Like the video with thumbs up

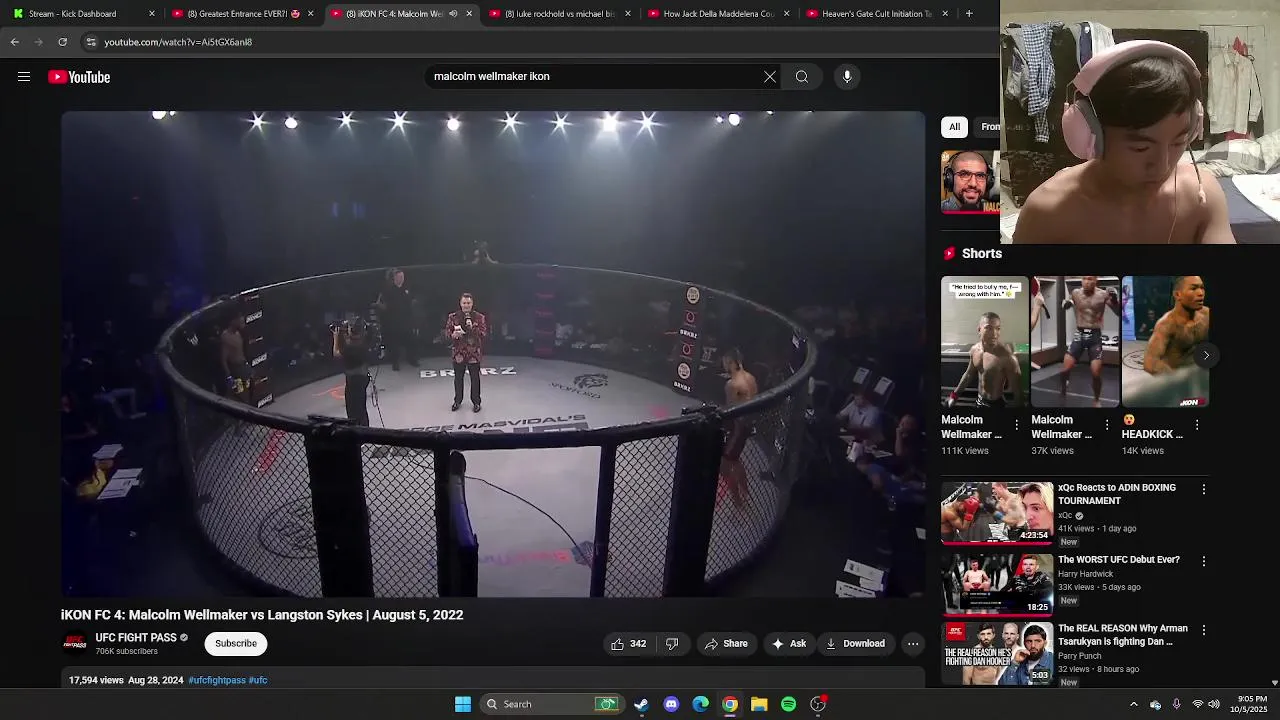click(x=629, y=644)
